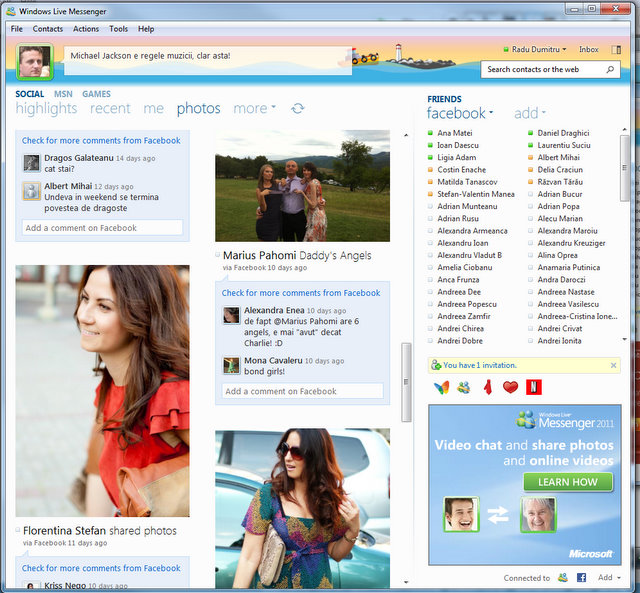This screenshot has width=640, height=593.
Task: Open the Daddy's Angels group photo
Action: click(302, 186)
